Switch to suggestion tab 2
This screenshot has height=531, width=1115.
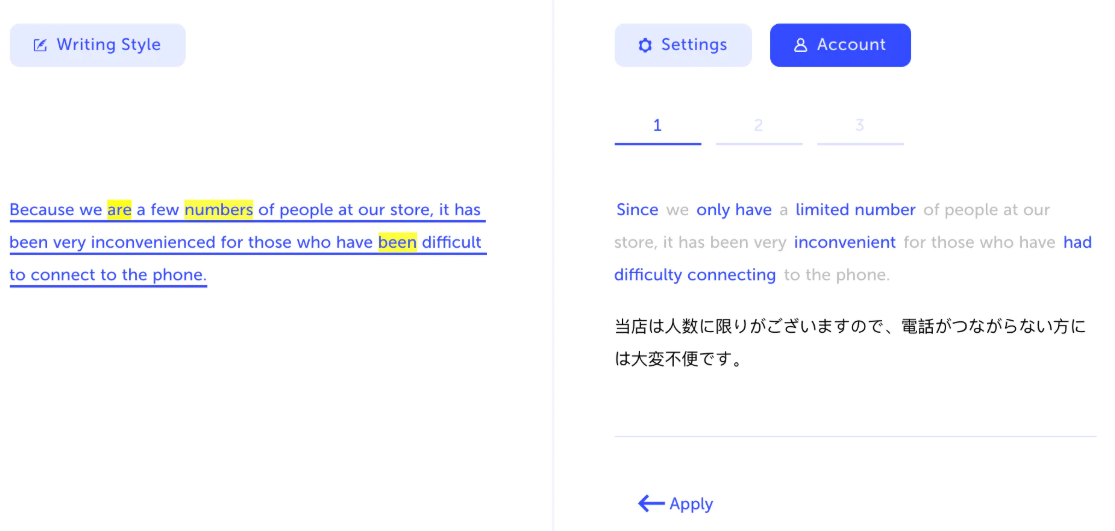tap(759, 126)
